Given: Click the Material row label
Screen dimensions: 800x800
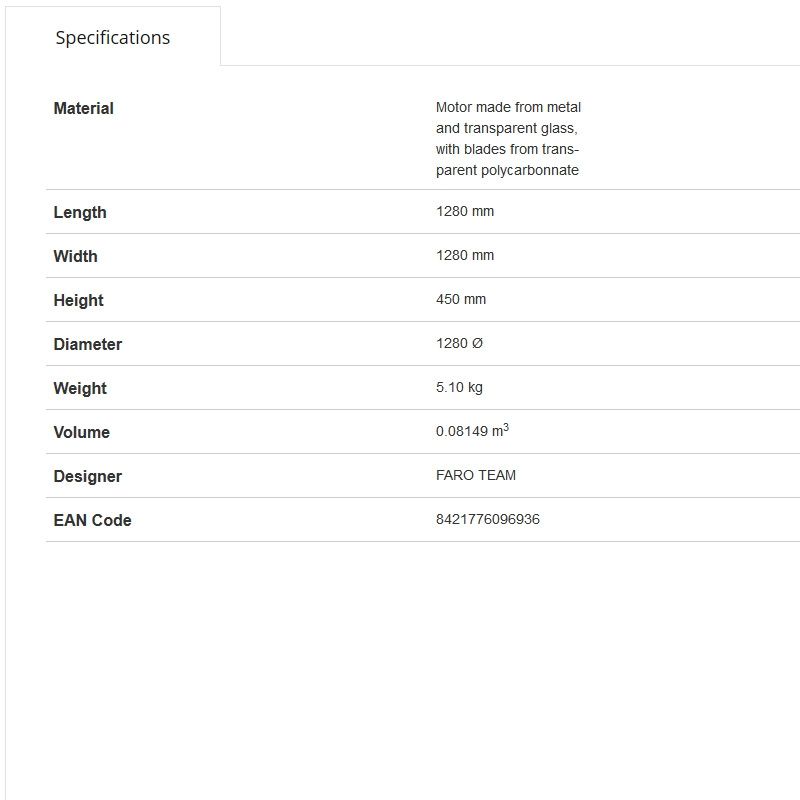Looking at the screenshot, I should pyautogui.click(x=83, y=108).
